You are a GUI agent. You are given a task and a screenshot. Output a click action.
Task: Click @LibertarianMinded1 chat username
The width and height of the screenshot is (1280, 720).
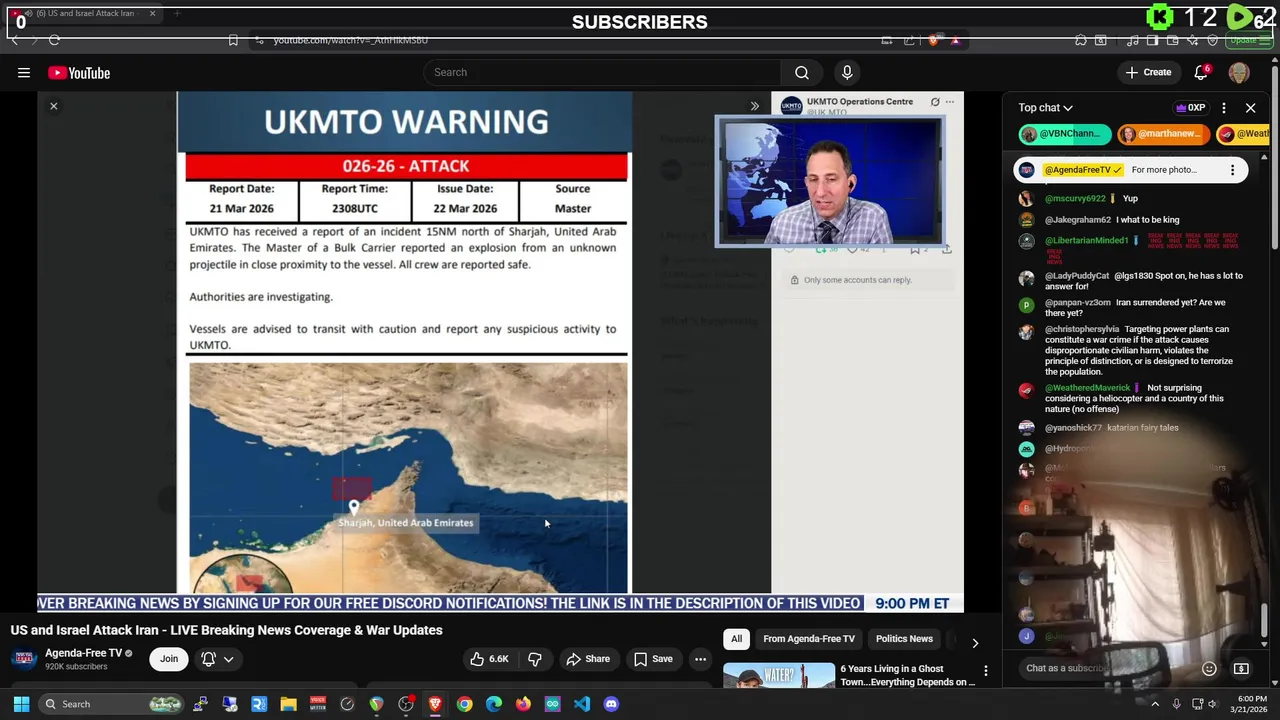[x=1087, y=241]
